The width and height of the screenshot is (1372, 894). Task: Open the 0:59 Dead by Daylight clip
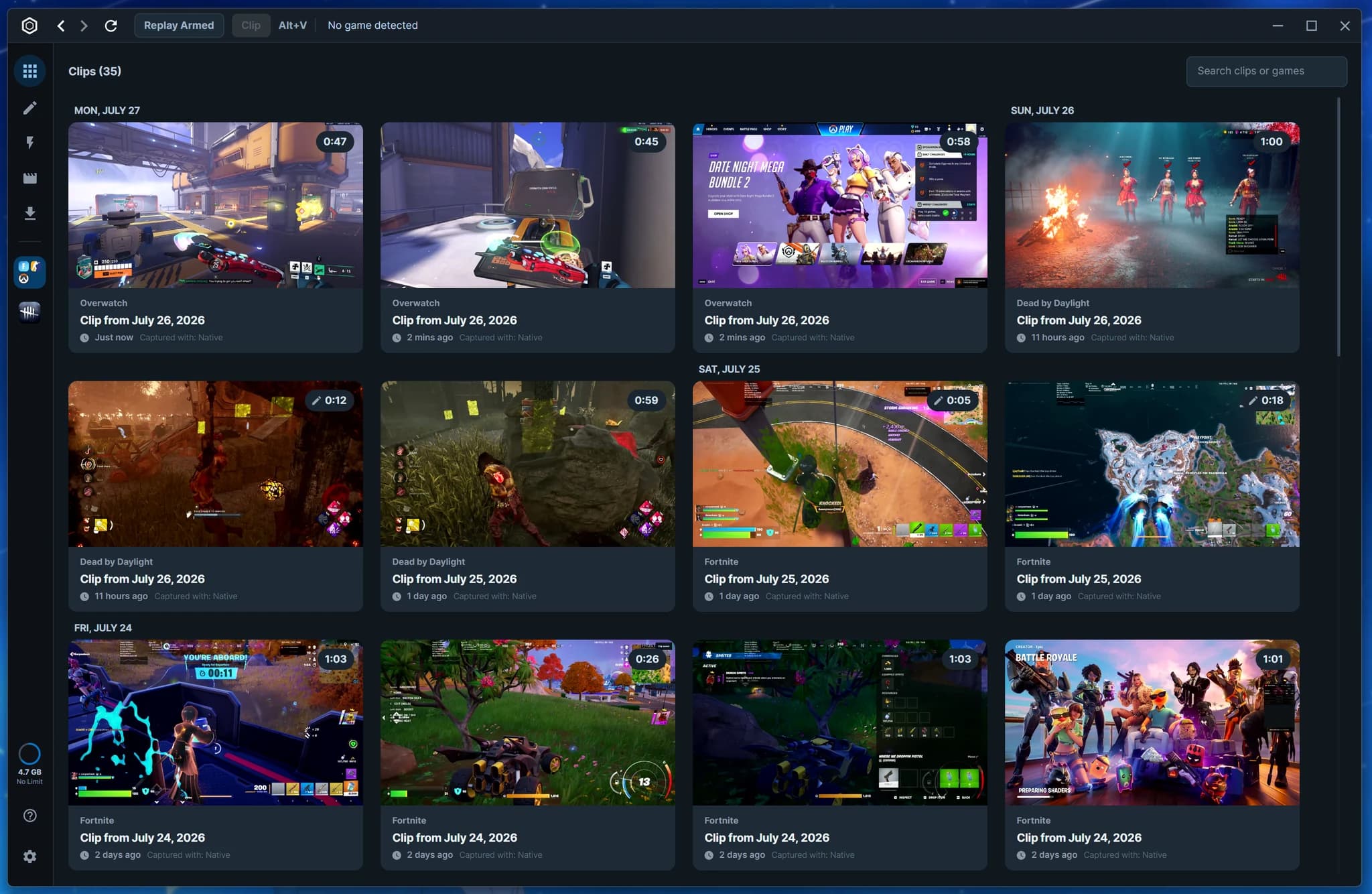tap(528, 464)
